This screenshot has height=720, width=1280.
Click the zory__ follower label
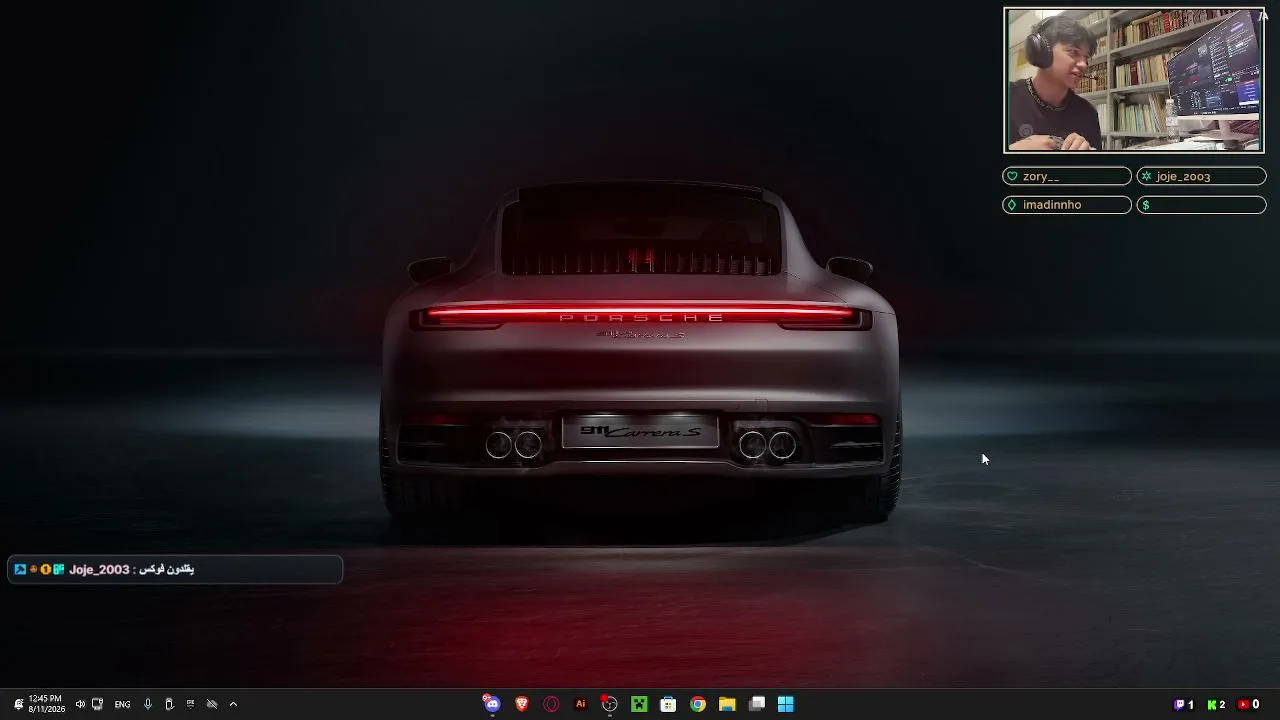1067,176
